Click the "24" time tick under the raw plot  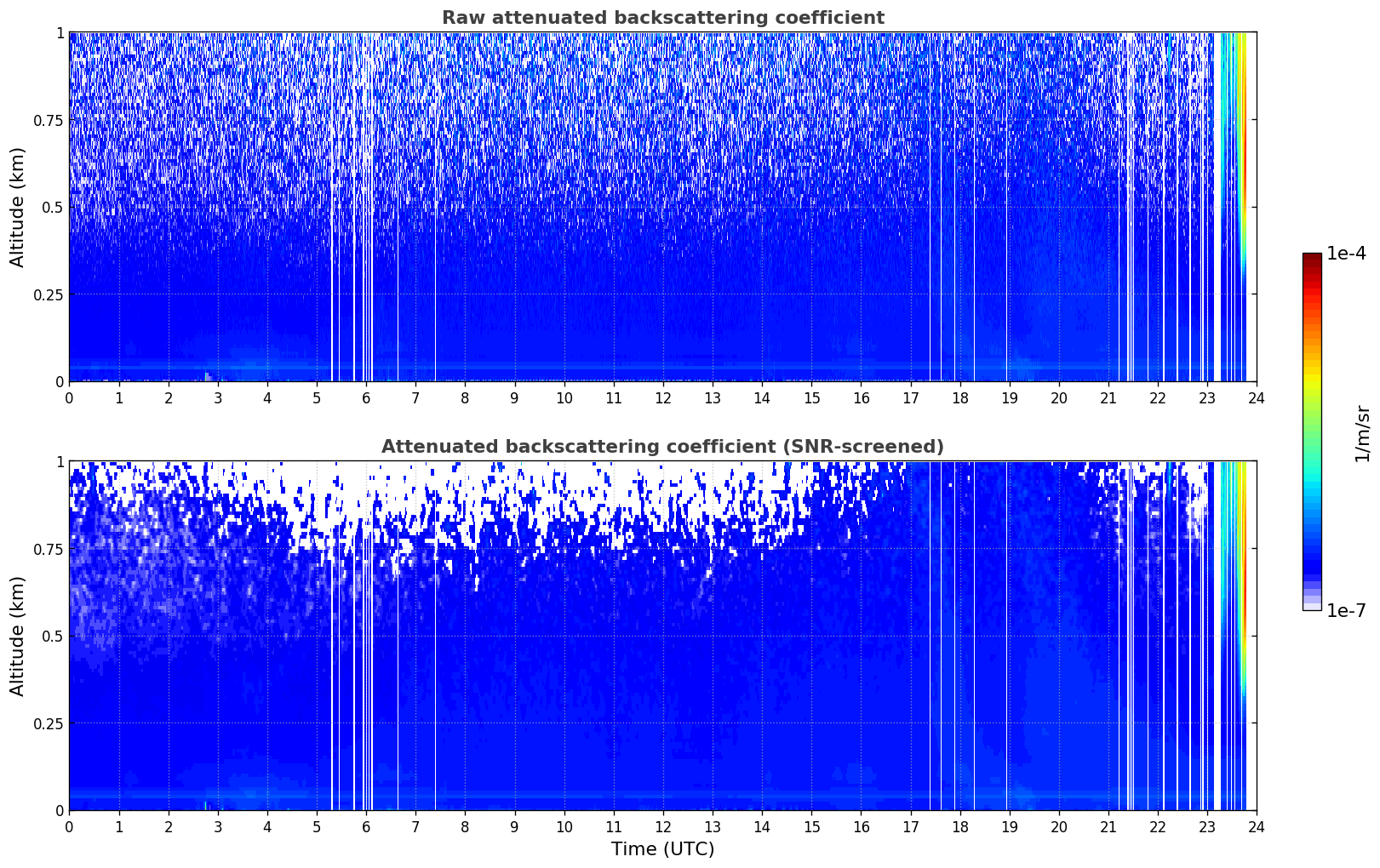[x=1257, y=397]
